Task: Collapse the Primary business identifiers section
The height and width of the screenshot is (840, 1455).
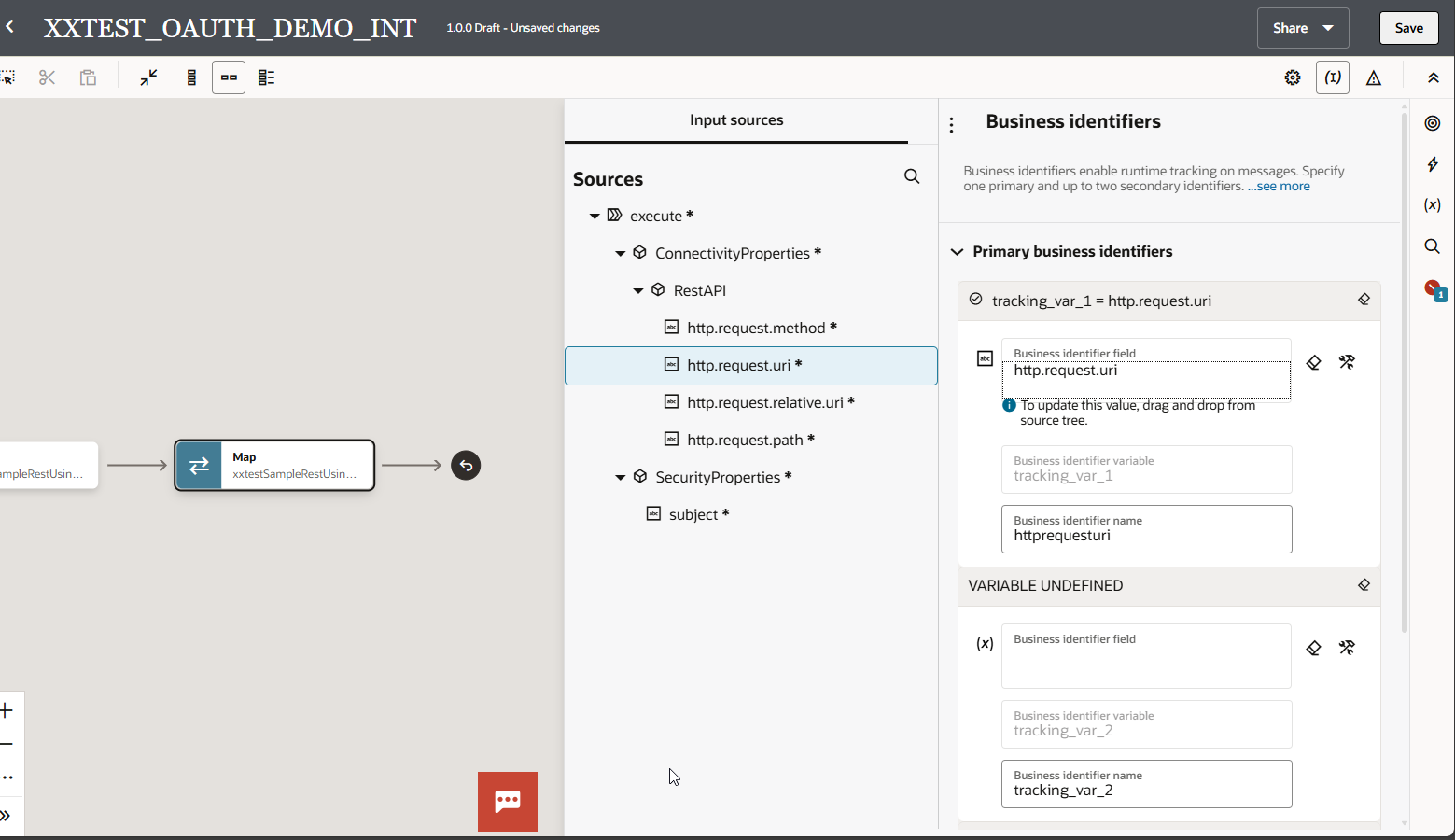Action: [957, 252]
